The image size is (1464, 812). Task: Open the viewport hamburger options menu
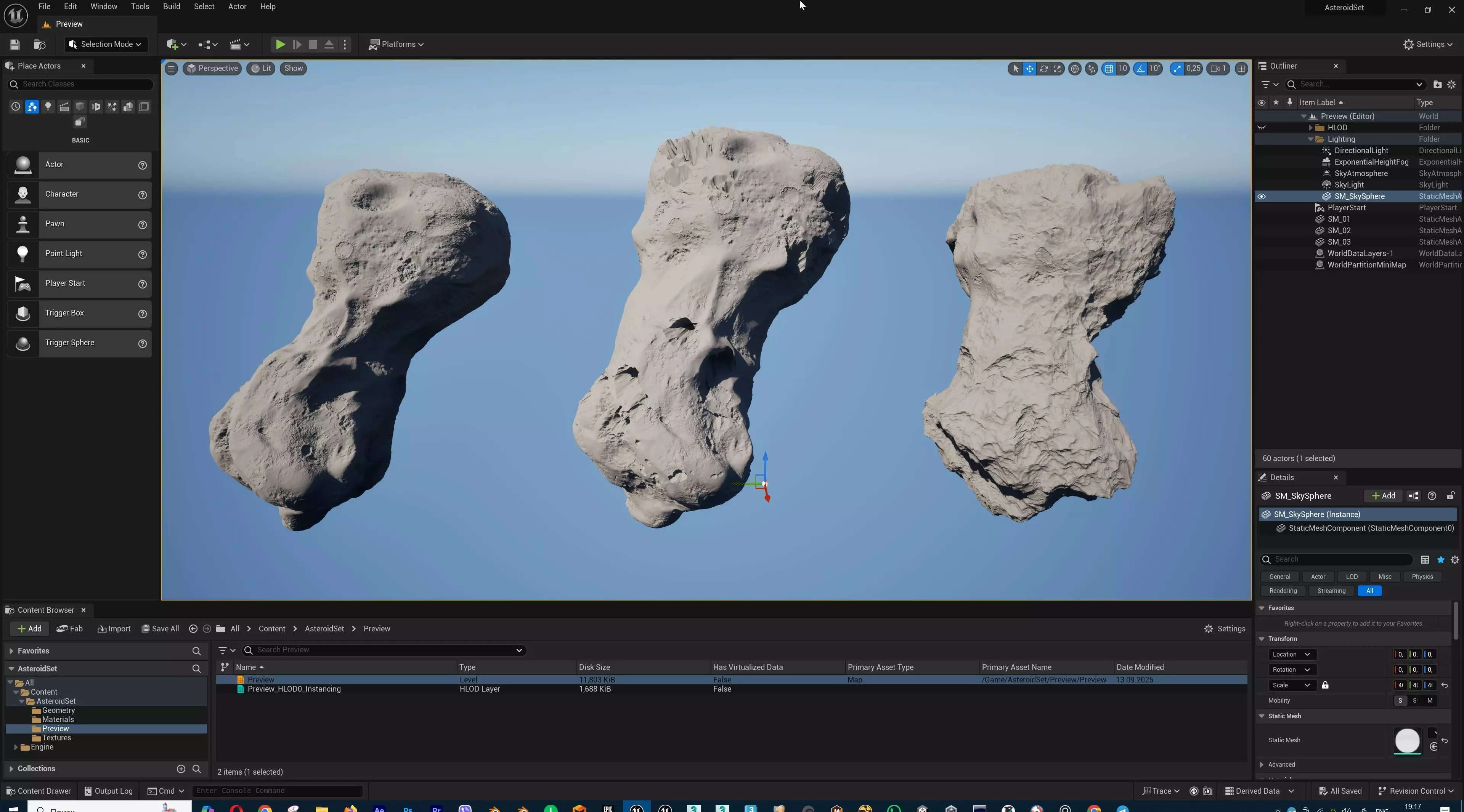point(171,69)
